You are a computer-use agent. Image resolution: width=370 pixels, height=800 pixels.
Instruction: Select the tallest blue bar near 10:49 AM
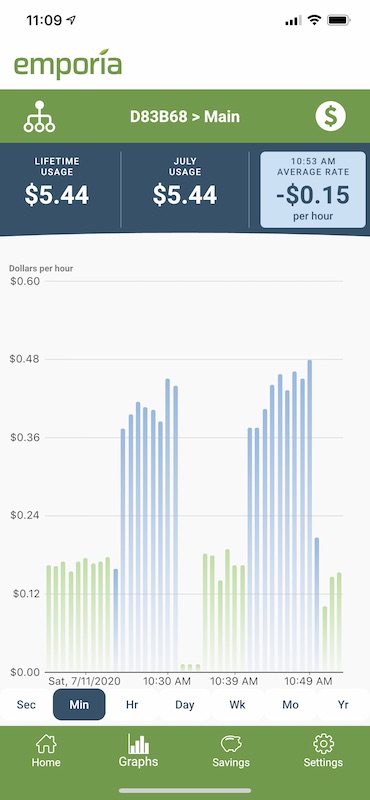click(x=309, y=516)
